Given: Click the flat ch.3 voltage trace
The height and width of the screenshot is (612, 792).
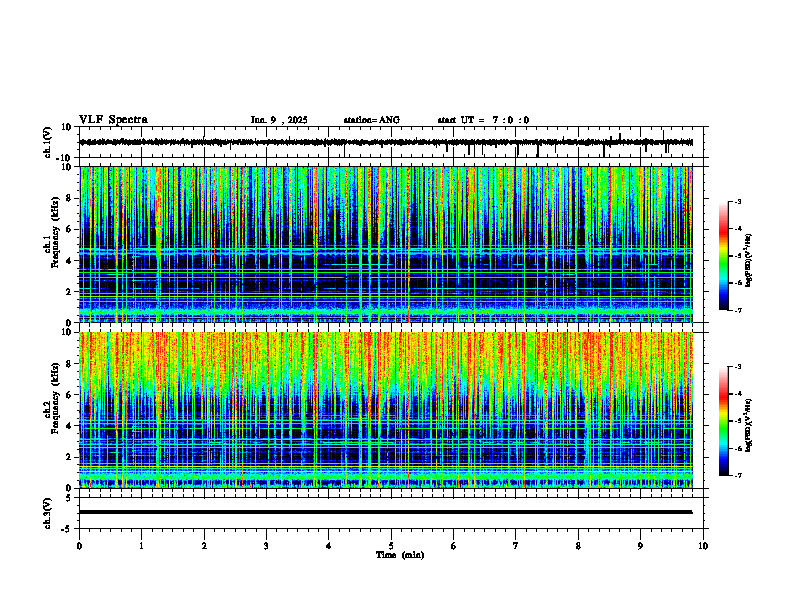Looking at the screenshot, I should tap(385, 512).
